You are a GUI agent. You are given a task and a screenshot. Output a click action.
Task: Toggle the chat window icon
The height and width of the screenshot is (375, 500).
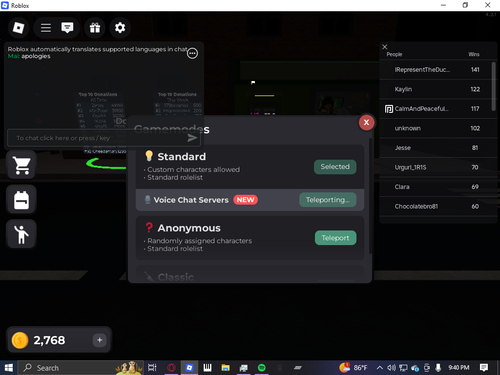click(67, 28)
